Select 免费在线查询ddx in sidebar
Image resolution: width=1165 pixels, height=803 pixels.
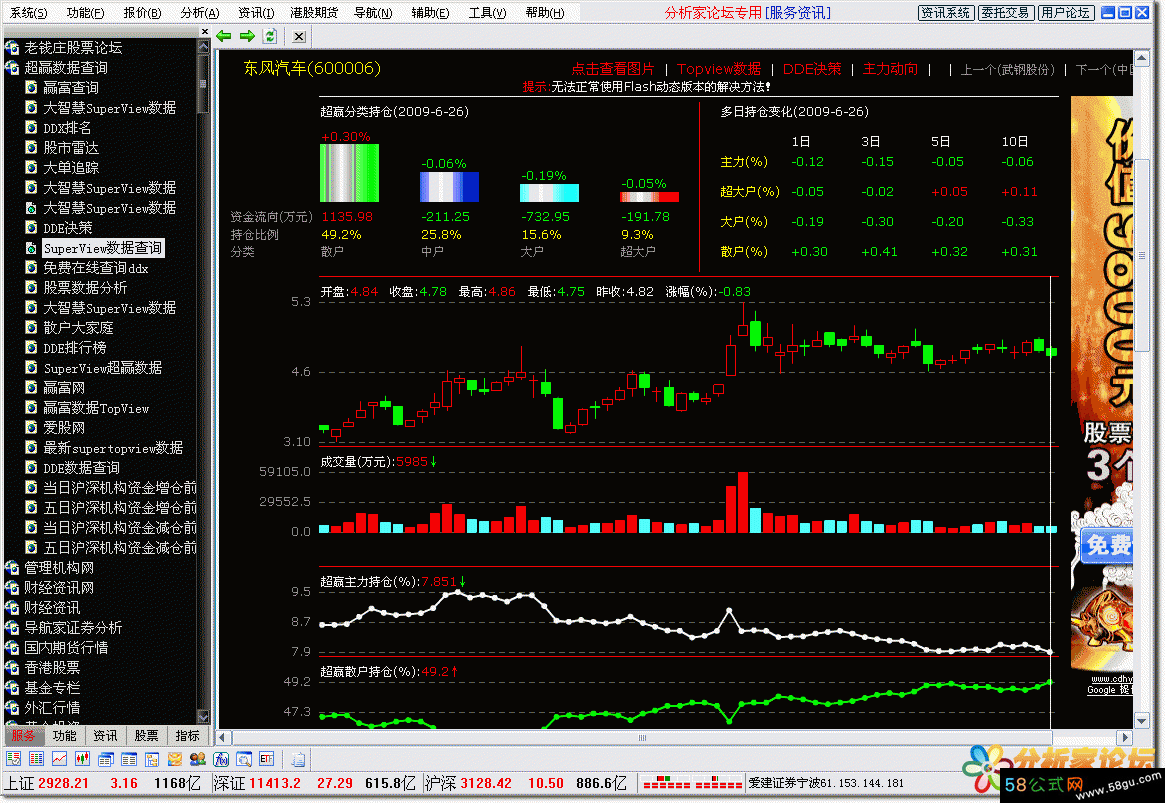click(96, 268)
